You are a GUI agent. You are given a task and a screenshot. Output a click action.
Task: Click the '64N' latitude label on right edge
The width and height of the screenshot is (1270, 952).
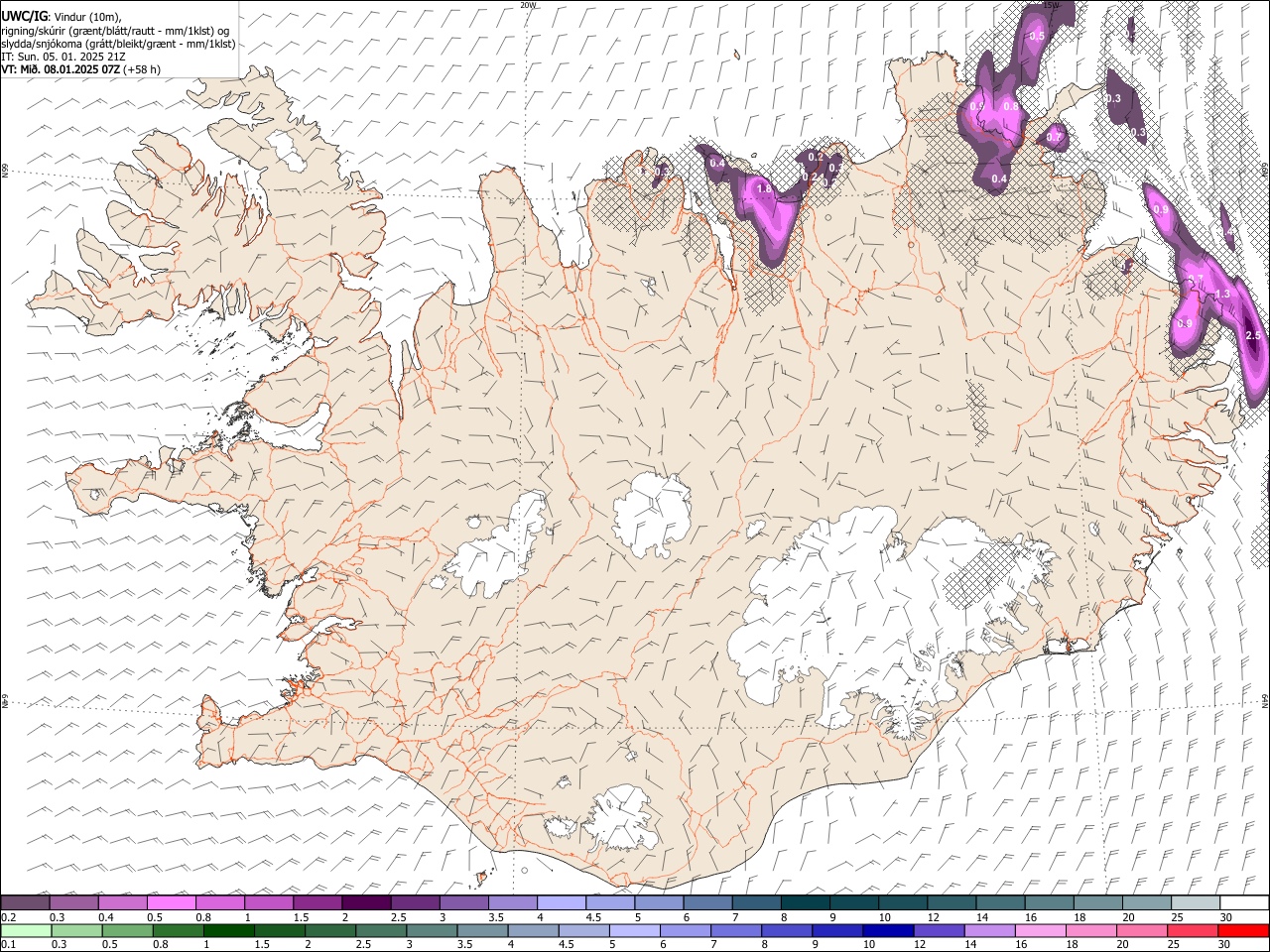tap(1265, 700)
